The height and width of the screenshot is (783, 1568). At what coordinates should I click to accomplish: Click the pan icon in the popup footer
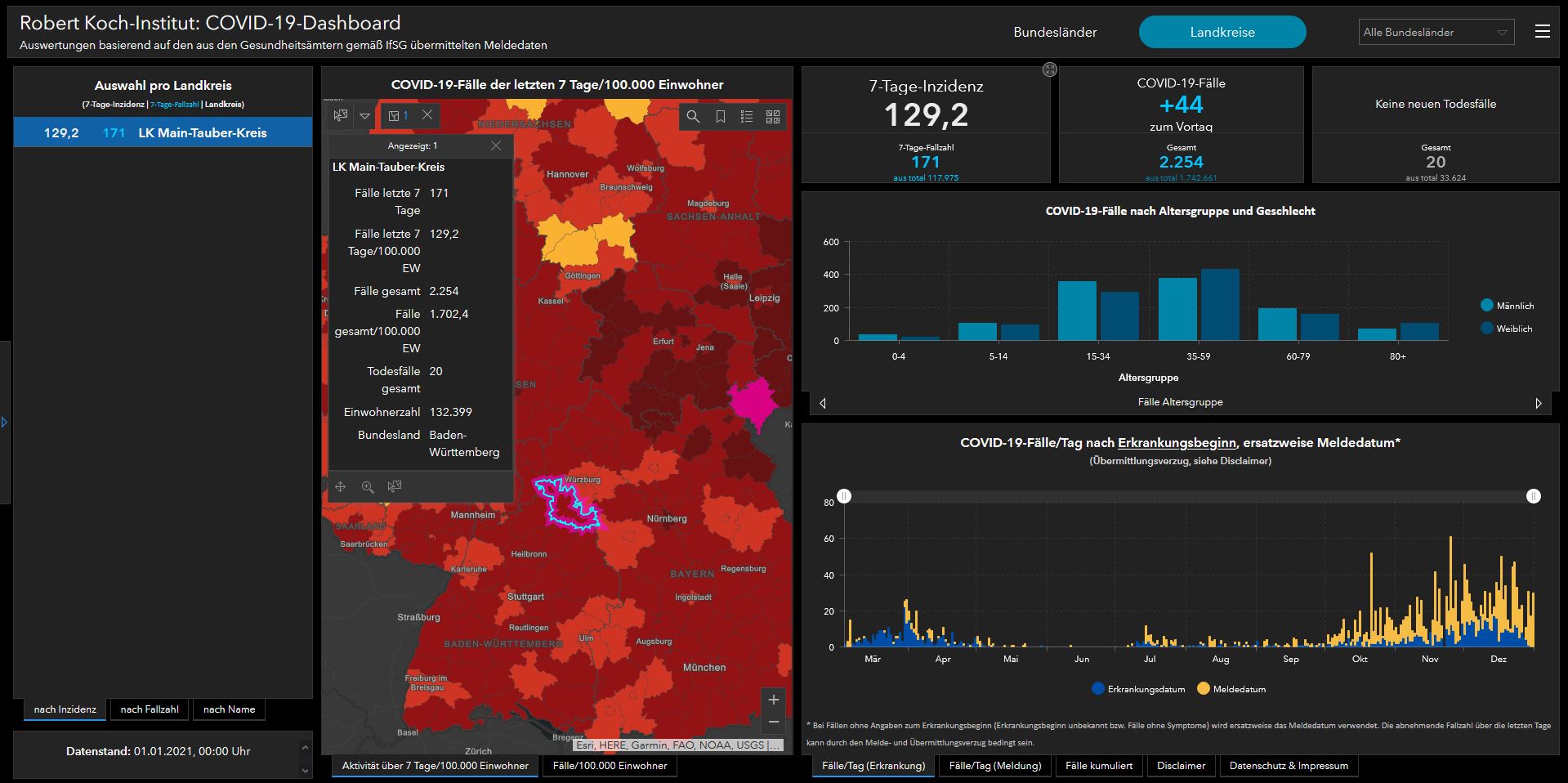(341, 487)
